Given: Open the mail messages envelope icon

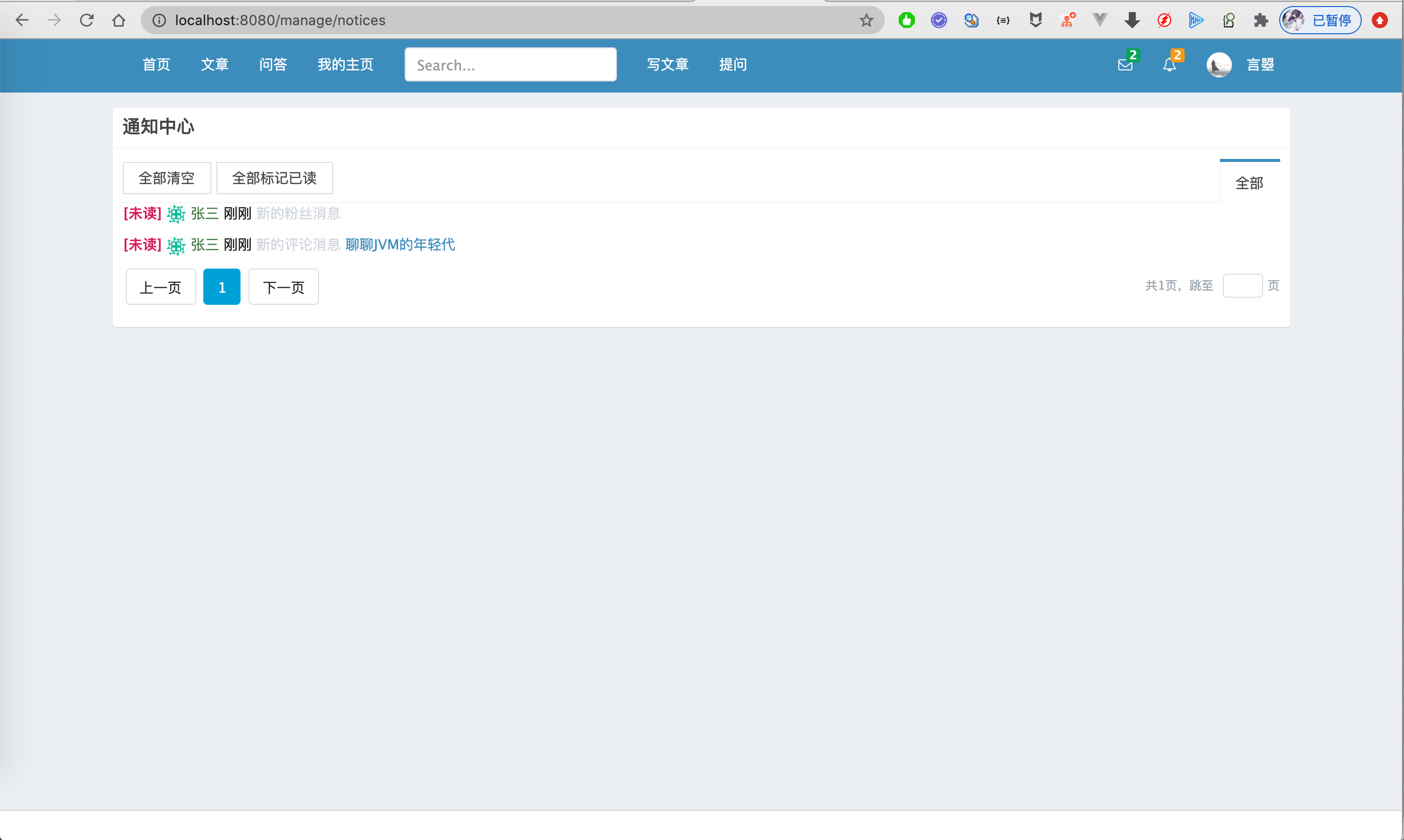Looking at the screenshot, I should [1125, 65].
